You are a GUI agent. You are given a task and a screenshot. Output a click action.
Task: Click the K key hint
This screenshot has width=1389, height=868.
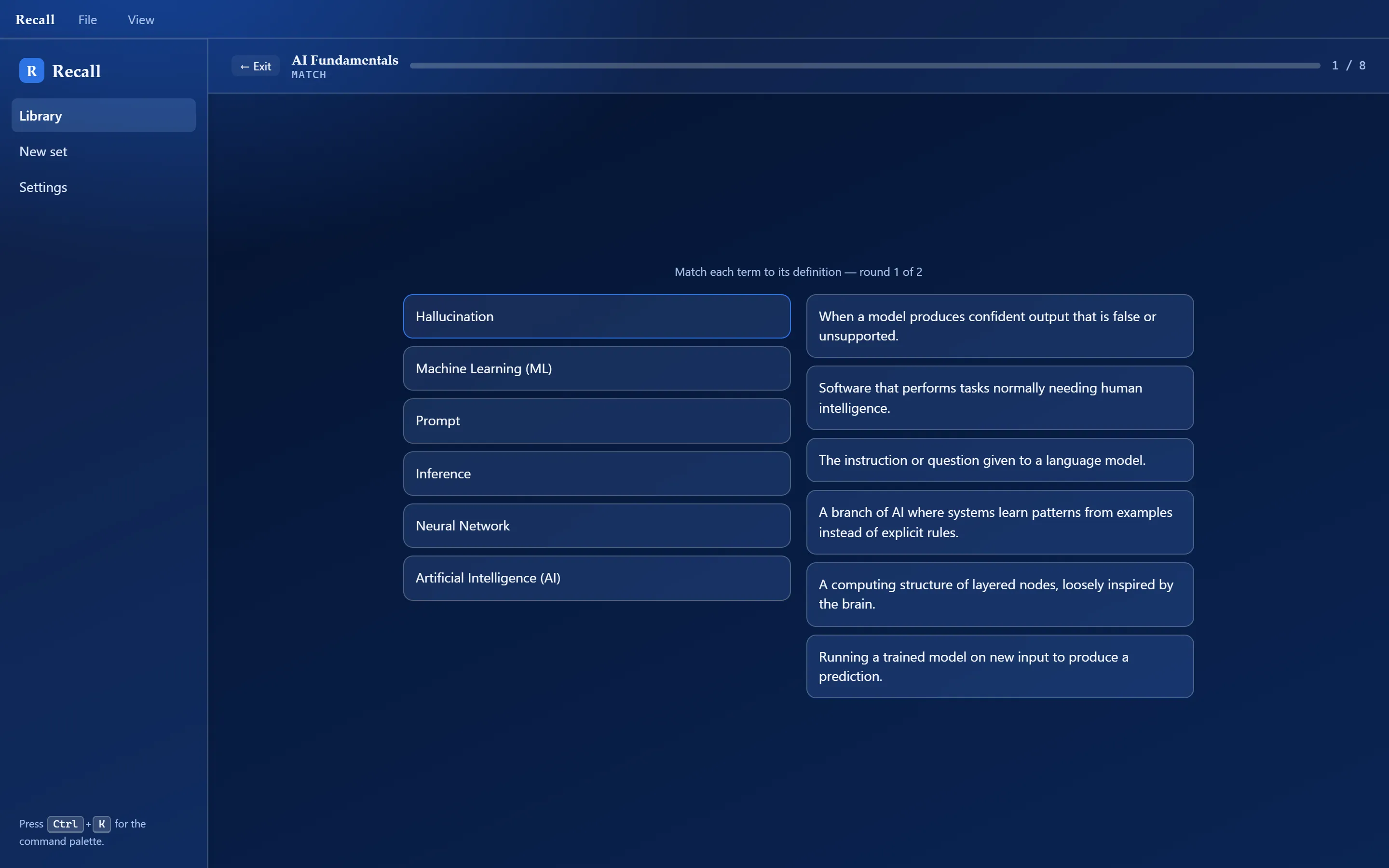pyautogui.click(x=102, y=824)
